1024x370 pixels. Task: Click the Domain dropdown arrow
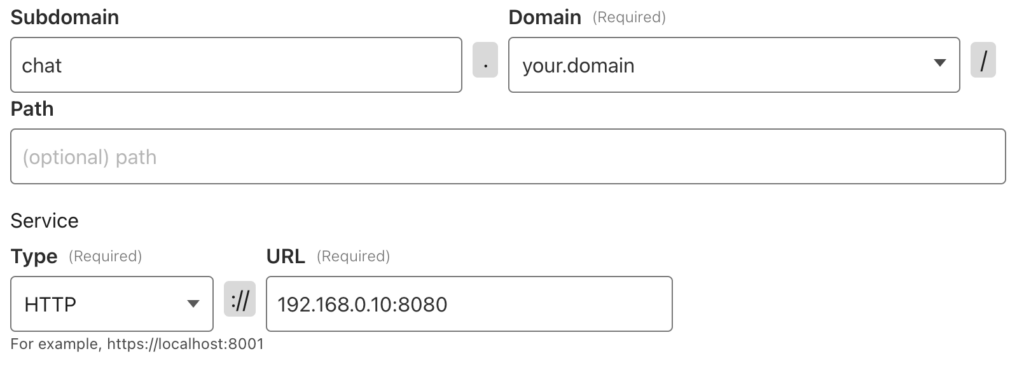pyautogui.click(x=940, y=63)
